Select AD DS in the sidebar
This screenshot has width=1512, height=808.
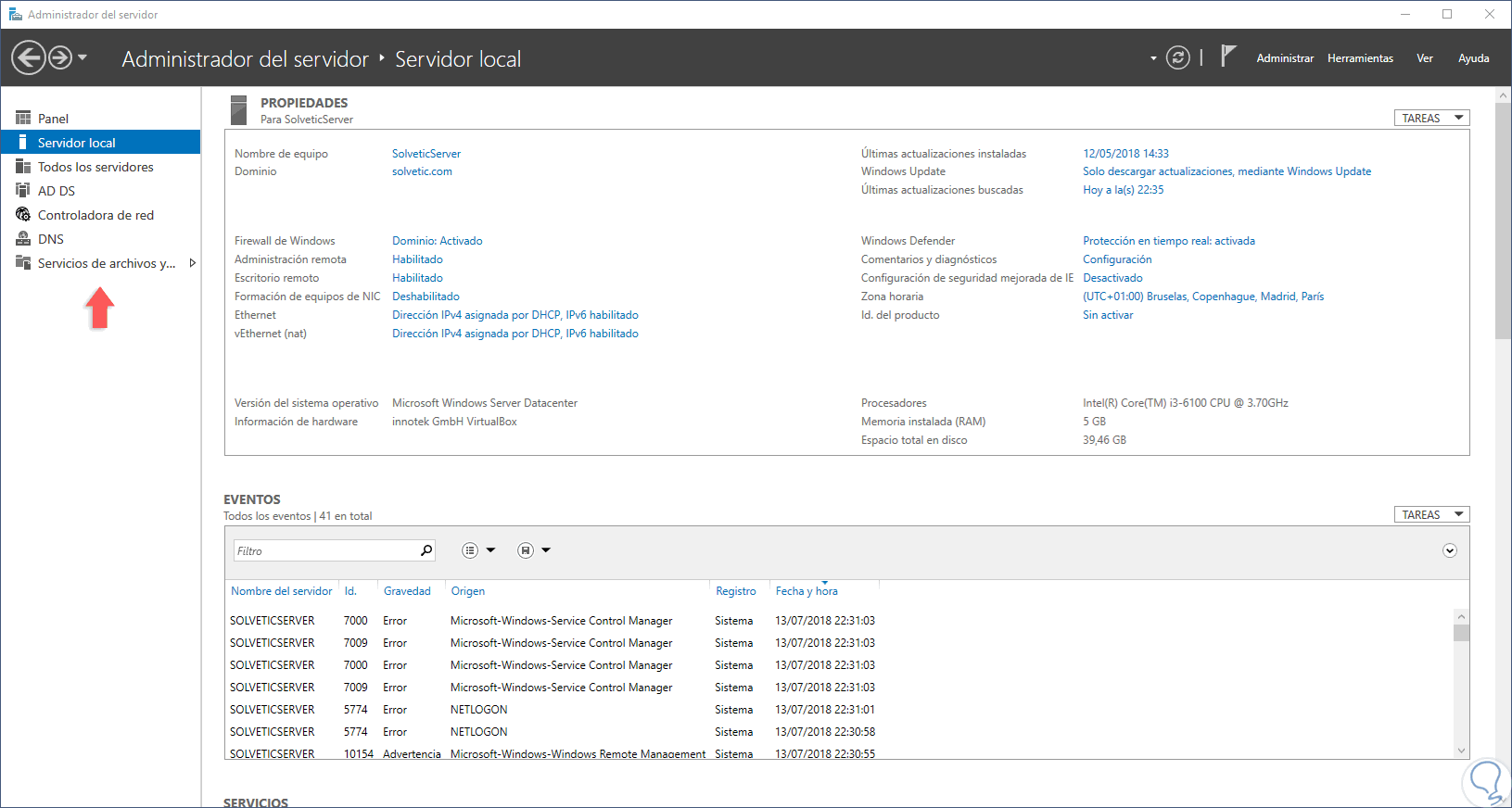56,191
